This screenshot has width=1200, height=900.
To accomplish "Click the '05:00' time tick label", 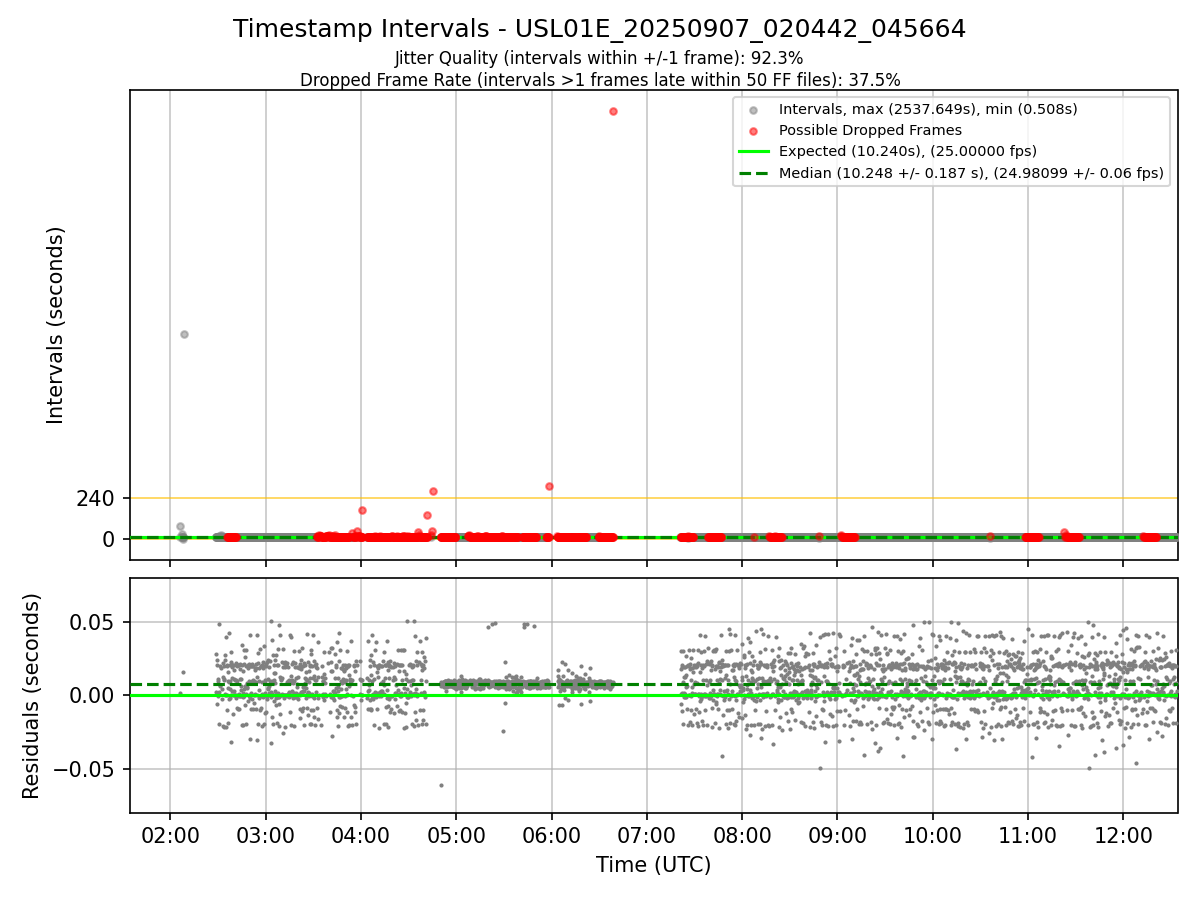I will [x=456, y=836].
